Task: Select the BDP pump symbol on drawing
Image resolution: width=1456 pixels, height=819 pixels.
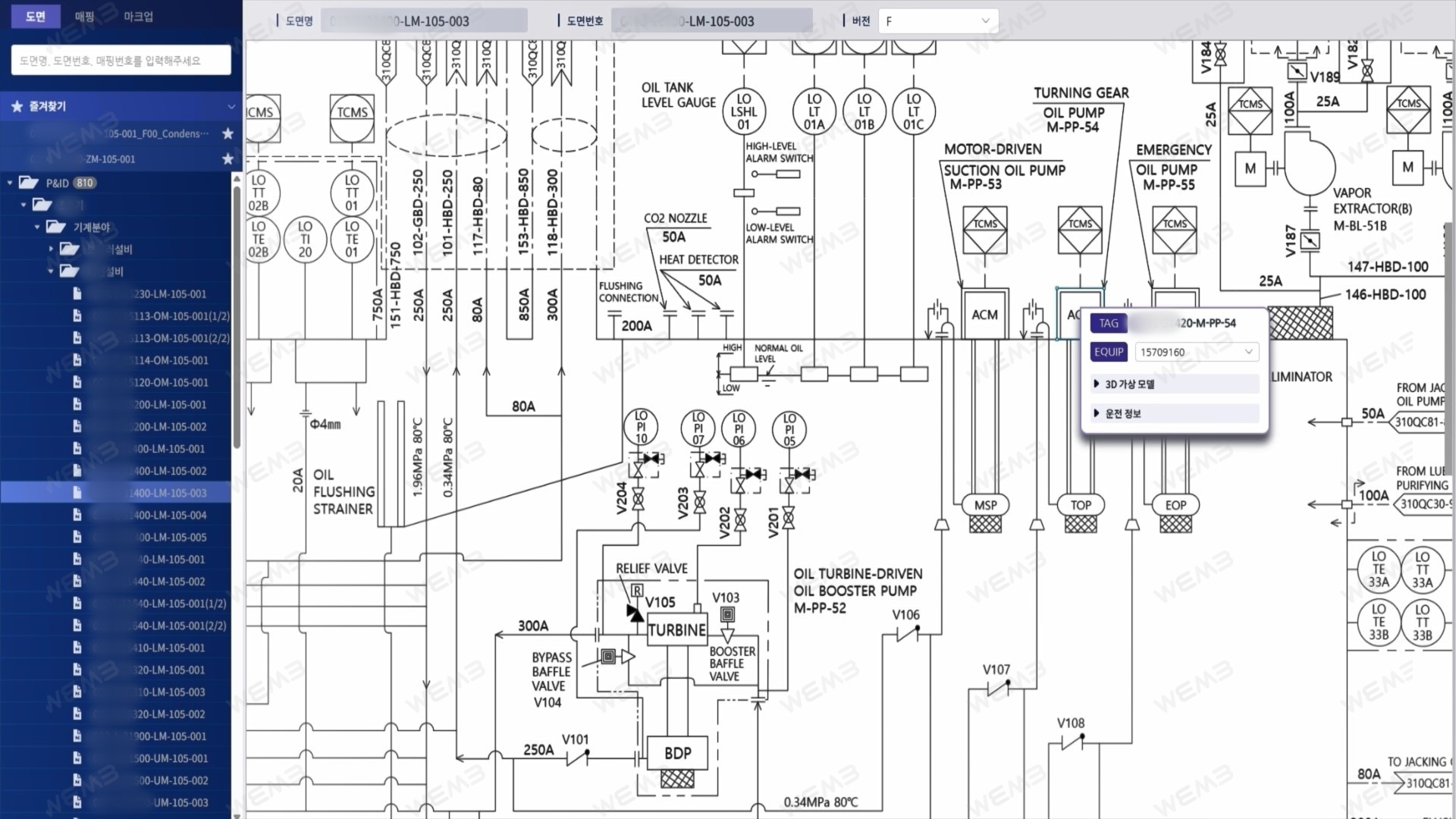Action: 677,753
